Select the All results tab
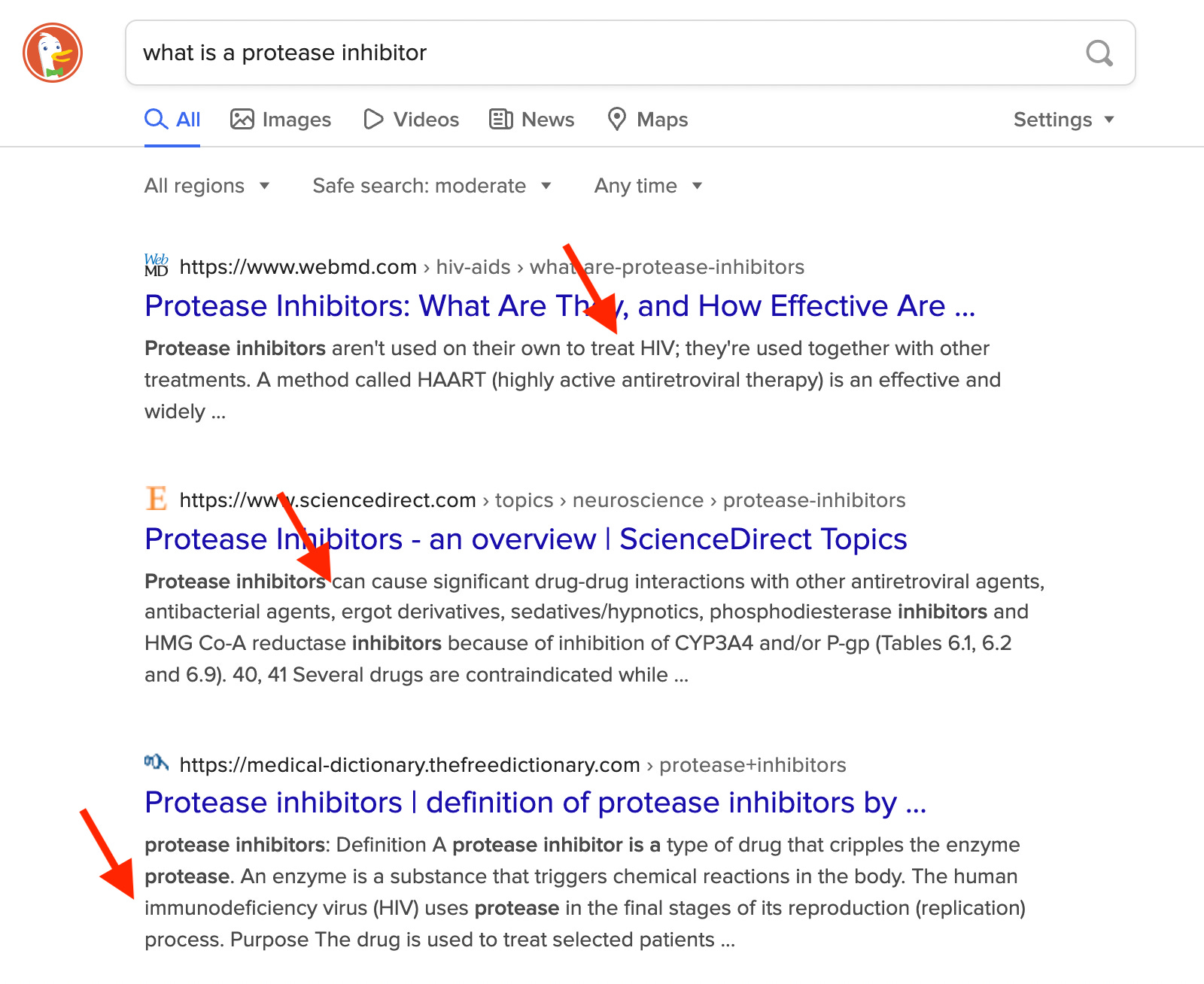Viewport: 1204px width, 984px height. click(172, 120)
